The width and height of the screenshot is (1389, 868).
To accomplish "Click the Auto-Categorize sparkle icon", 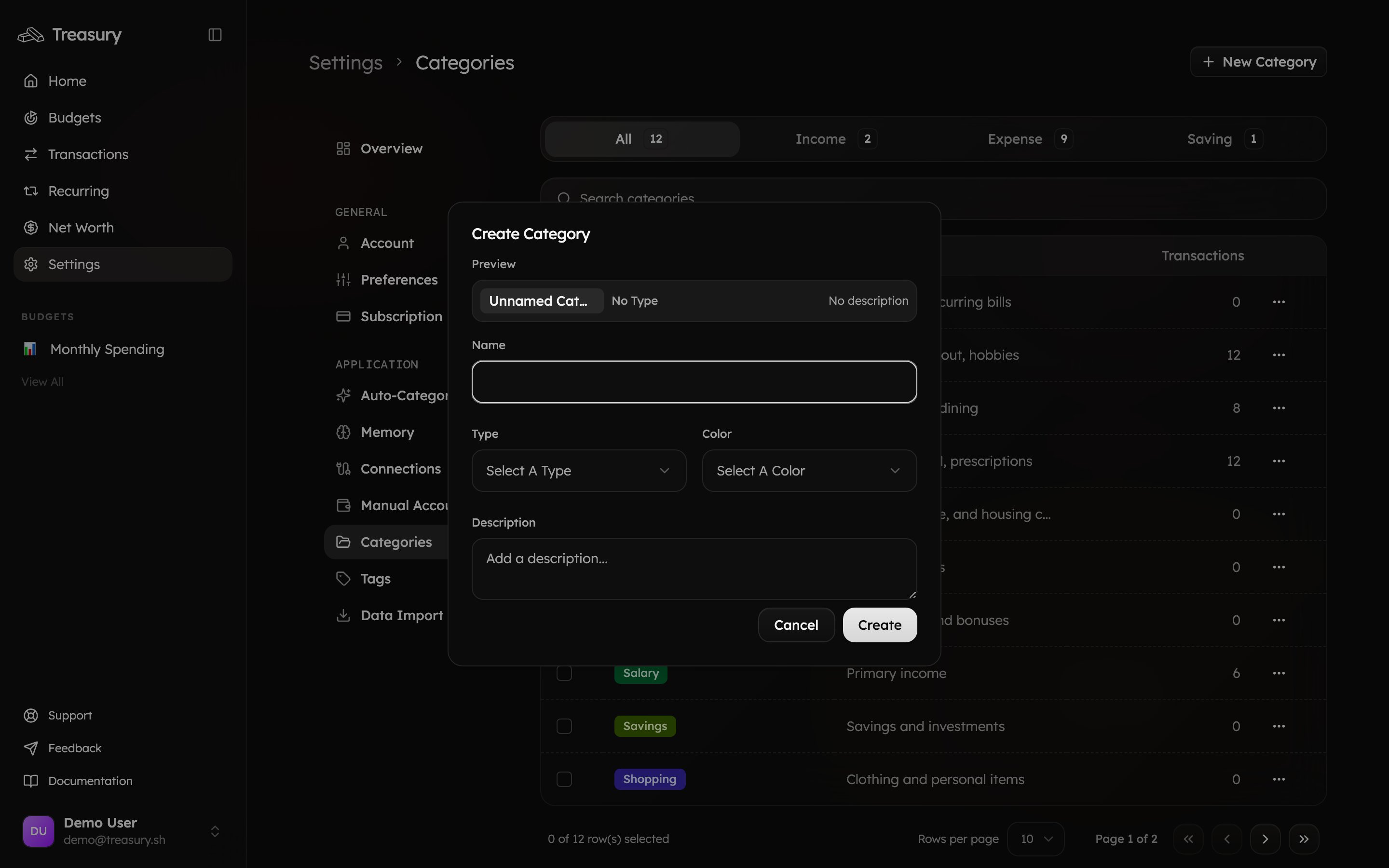I will click(343, 395).
